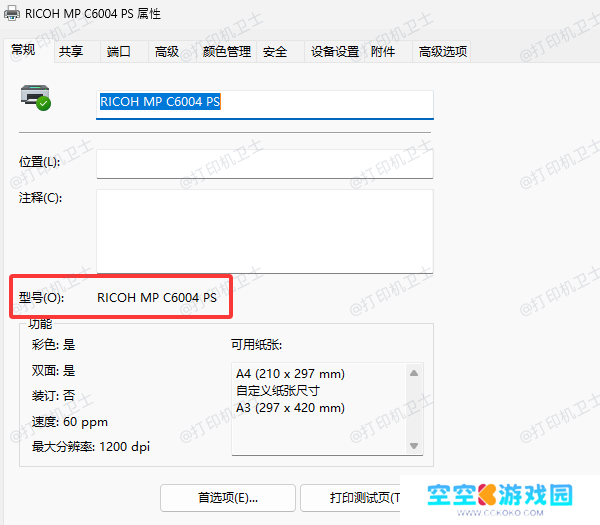This screenshot has height=525, width=600.
Task: Open the 高级选项 tab
Action: tap(443, 52)
